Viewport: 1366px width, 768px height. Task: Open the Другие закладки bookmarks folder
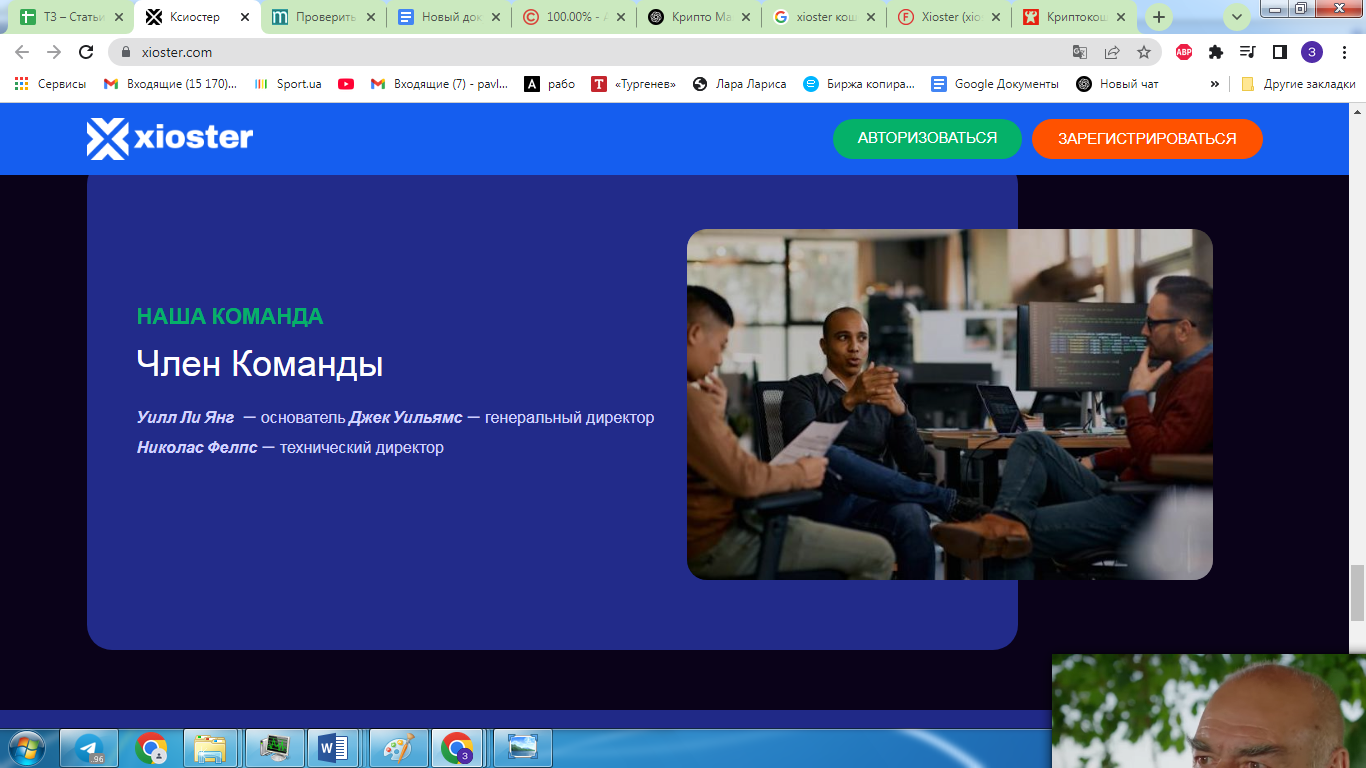tap(1298, 84)
